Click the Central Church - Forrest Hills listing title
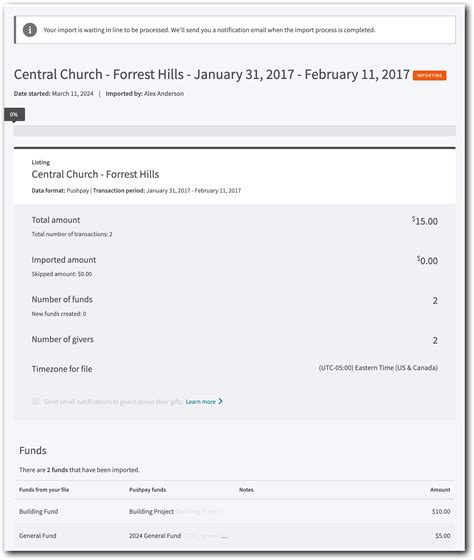The image size is (474, 560). coord(95,174)
